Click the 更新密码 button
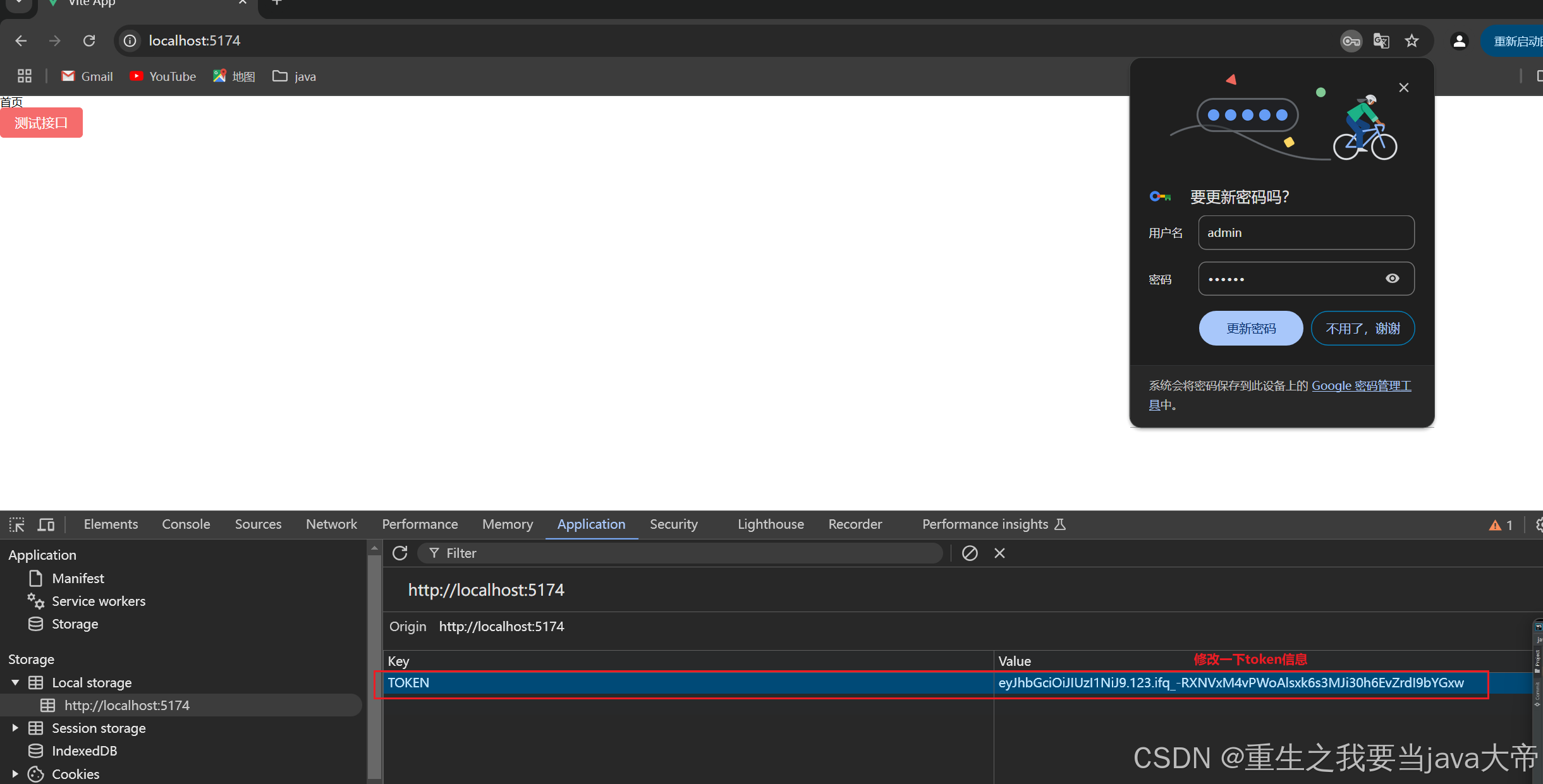The width and height of the screenshot is (1543, 784). pyautogui.click(x=1250, y=329)
